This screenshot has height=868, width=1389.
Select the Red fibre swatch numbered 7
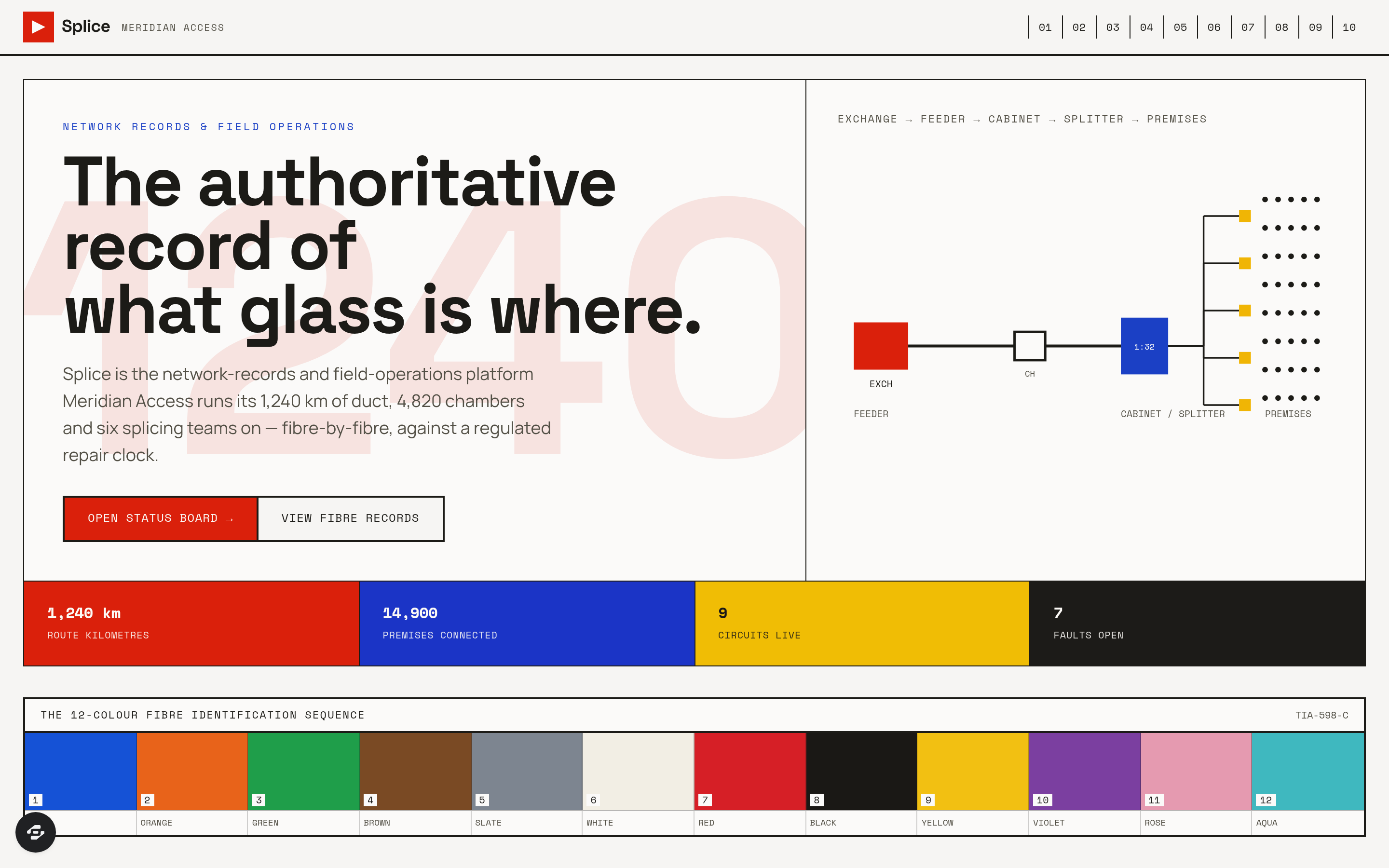[749, 771]
